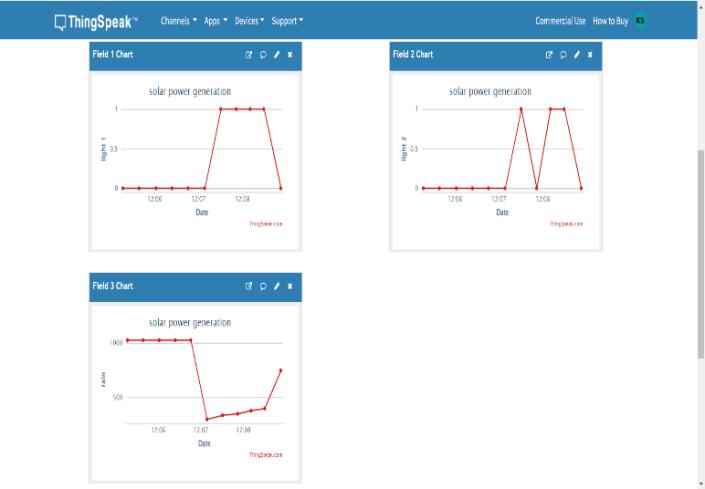The height and width of the screenshot is (489, 705).
Task: Expand the Apps dropdown menu
Action: point(216,21)
